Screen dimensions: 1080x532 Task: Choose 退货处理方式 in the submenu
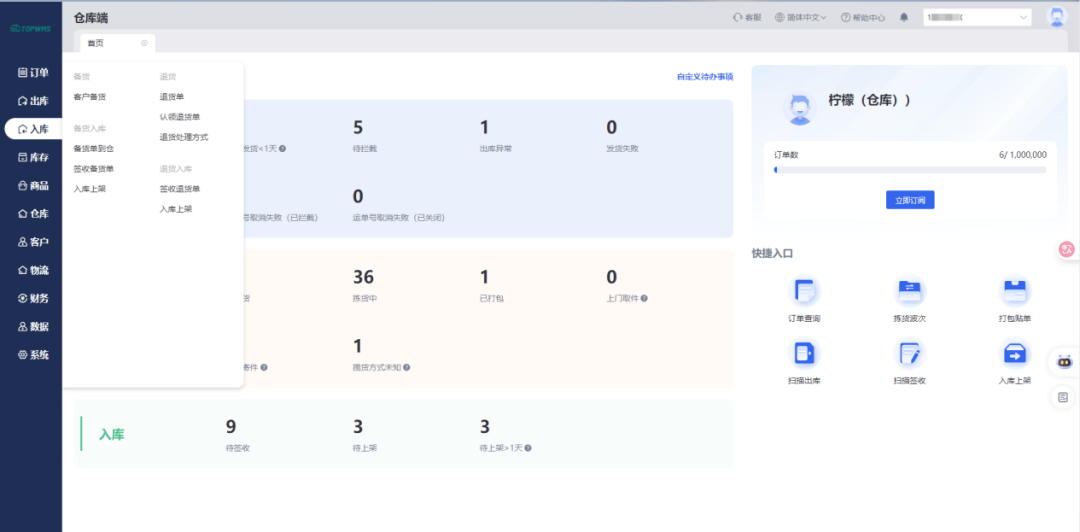(x=183, y=137)
